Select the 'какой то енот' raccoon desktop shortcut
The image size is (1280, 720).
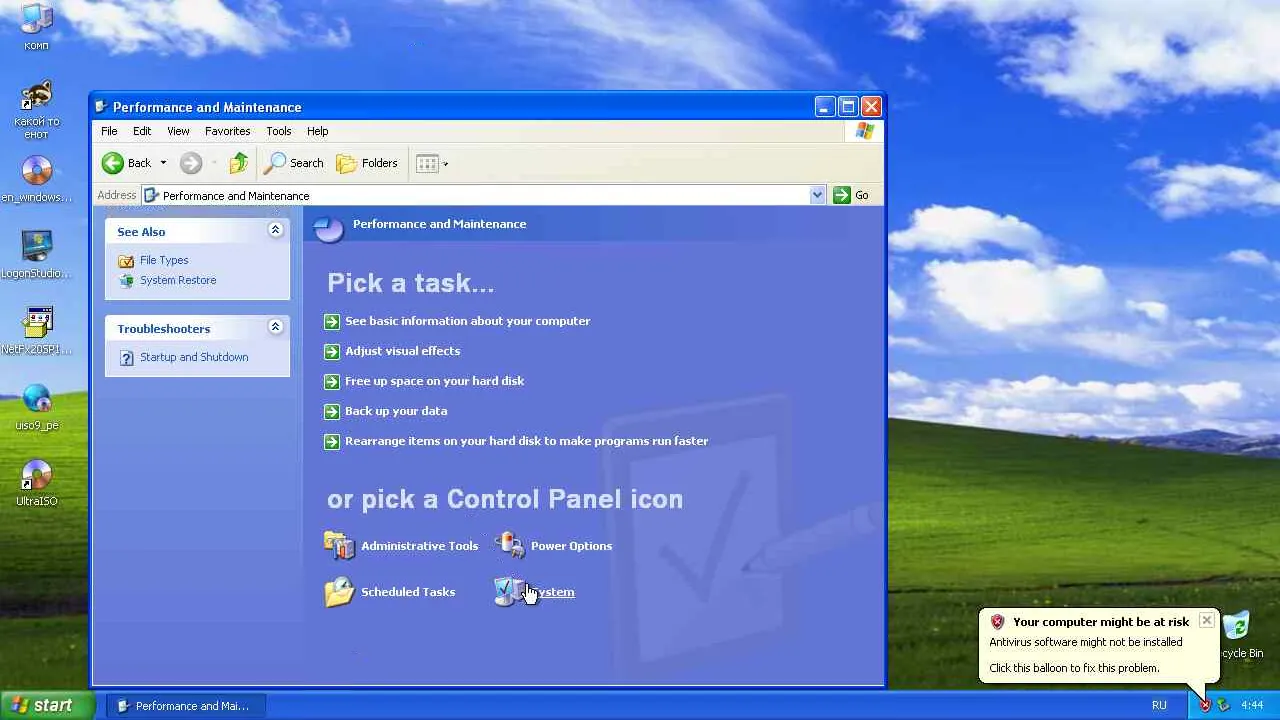36,111
